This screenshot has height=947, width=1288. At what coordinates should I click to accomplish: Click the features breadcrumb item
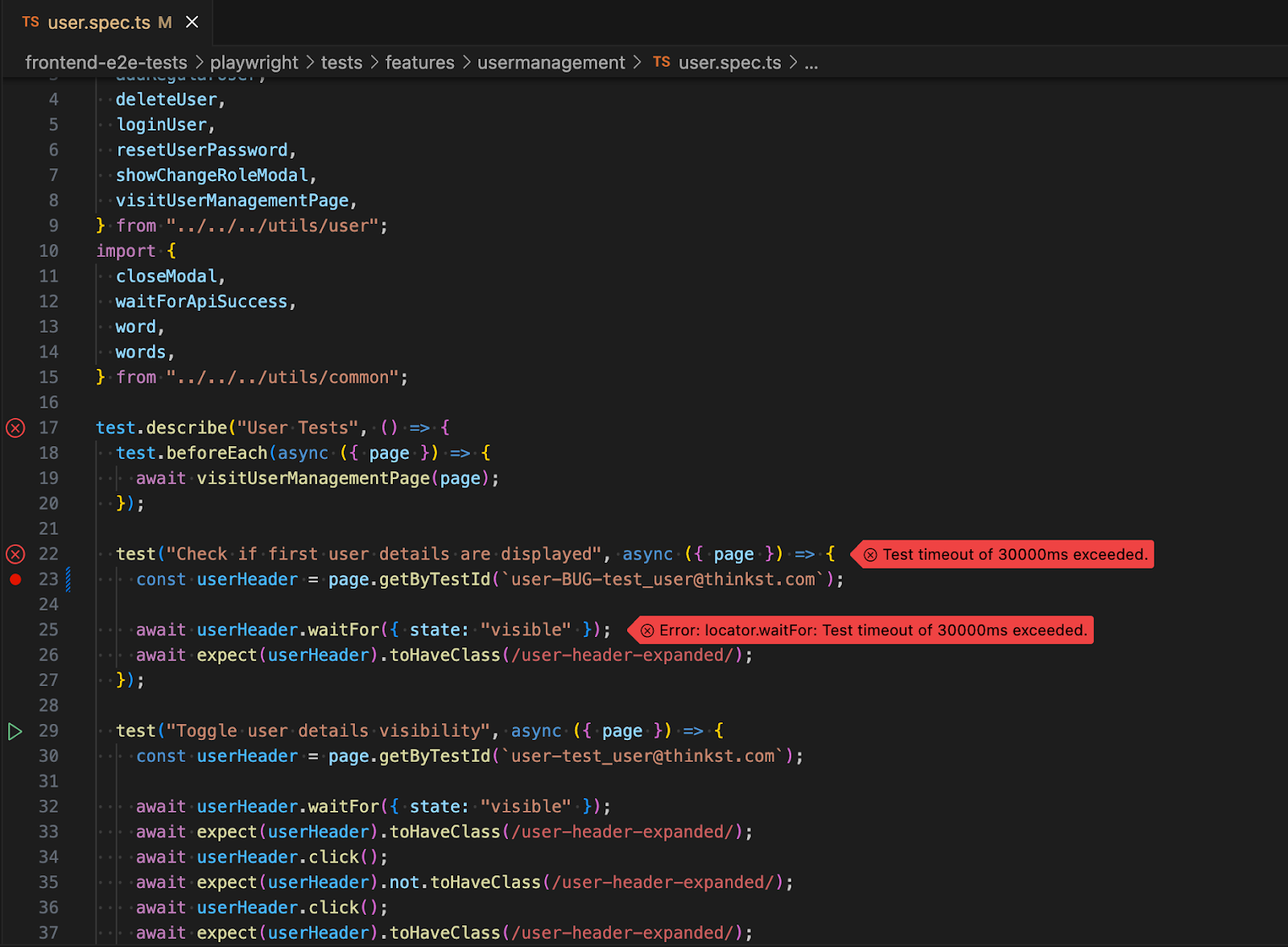point(419,63)
